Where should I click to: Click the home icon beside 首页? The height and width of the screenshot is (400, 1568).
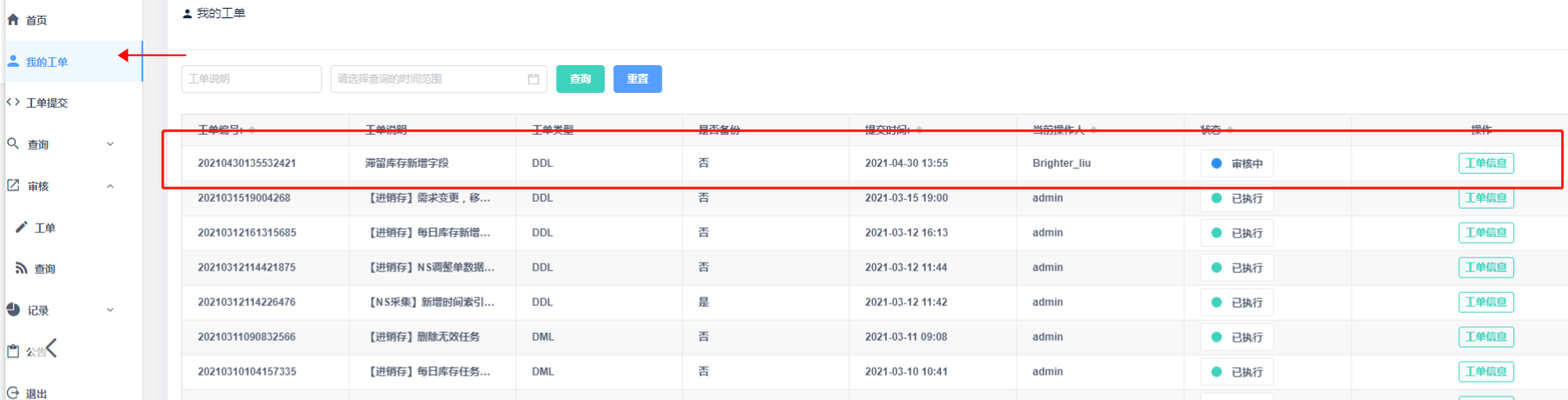13,19
